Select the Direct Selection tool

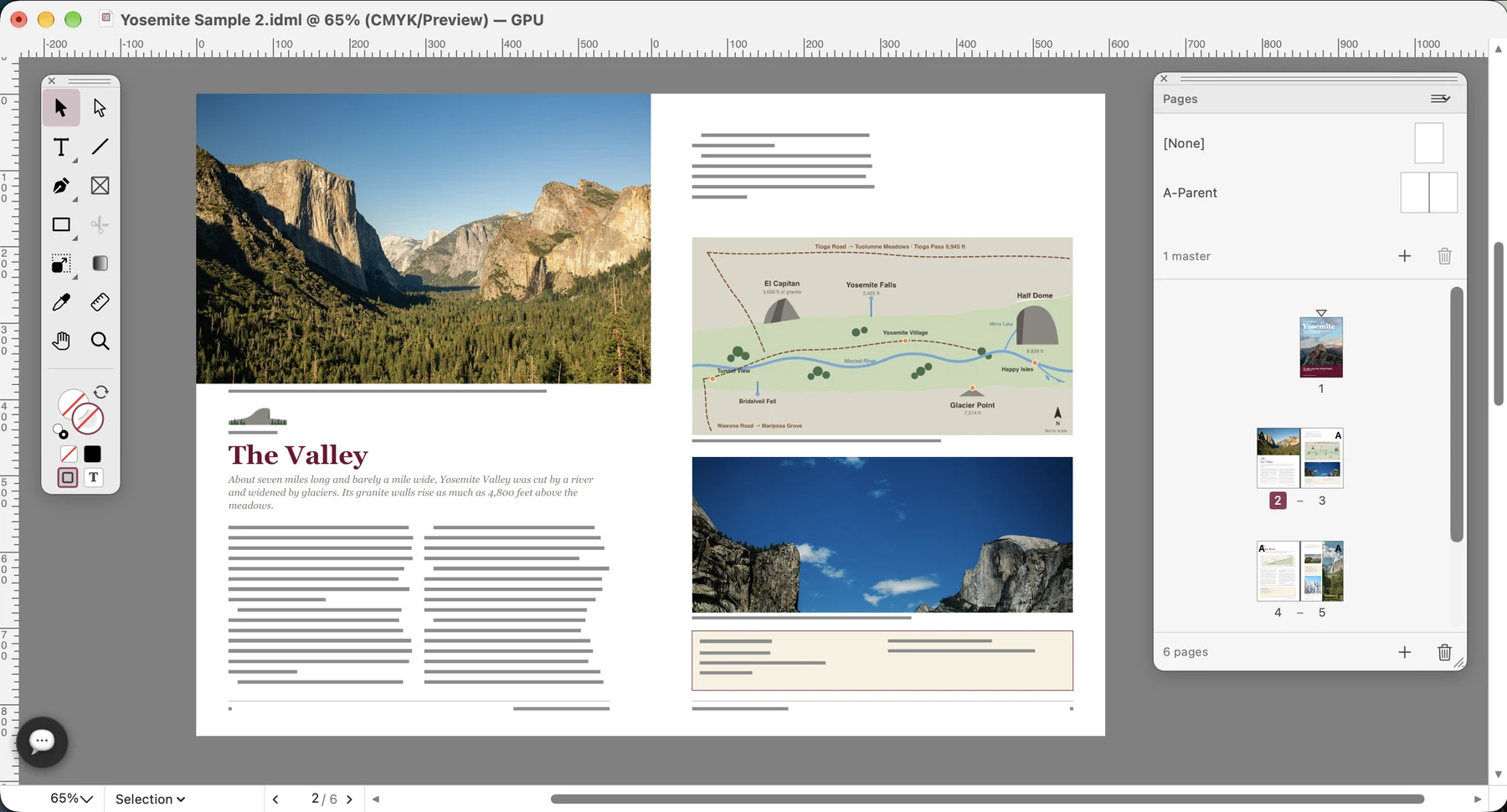[100, 108]
